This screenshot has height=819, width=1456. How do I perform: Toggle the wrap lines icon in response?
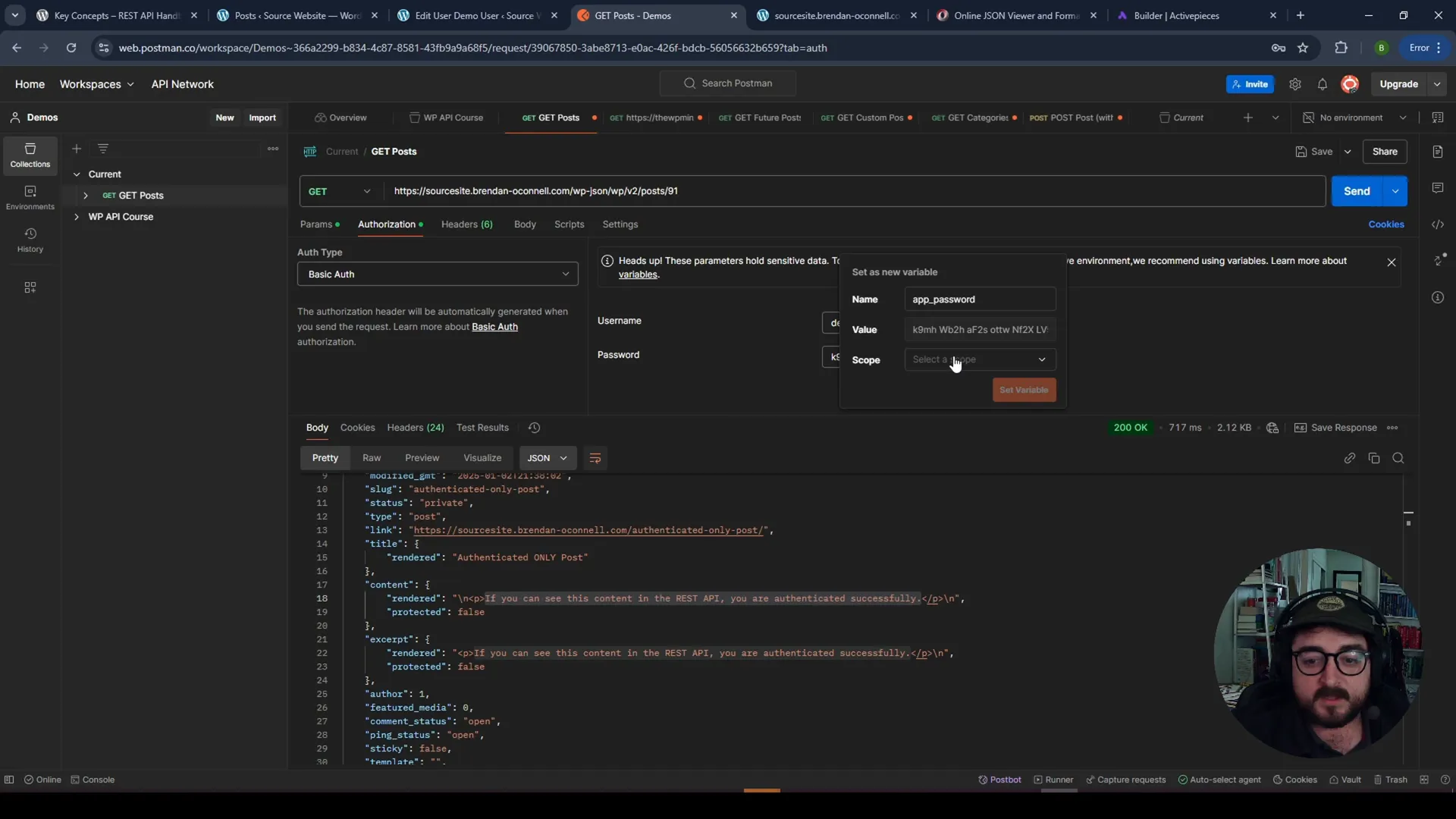coord(595,458)
